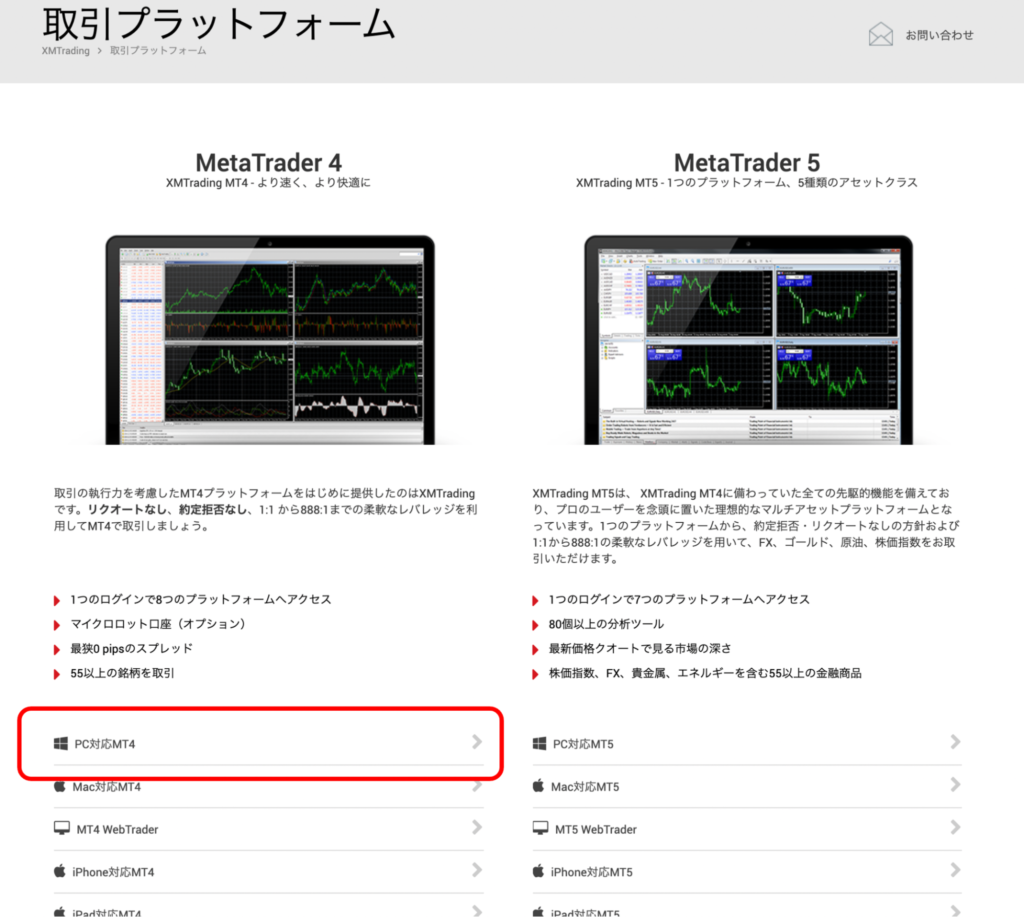Click the 80個以上の分析ツール bullet text

tap(606, 624)
